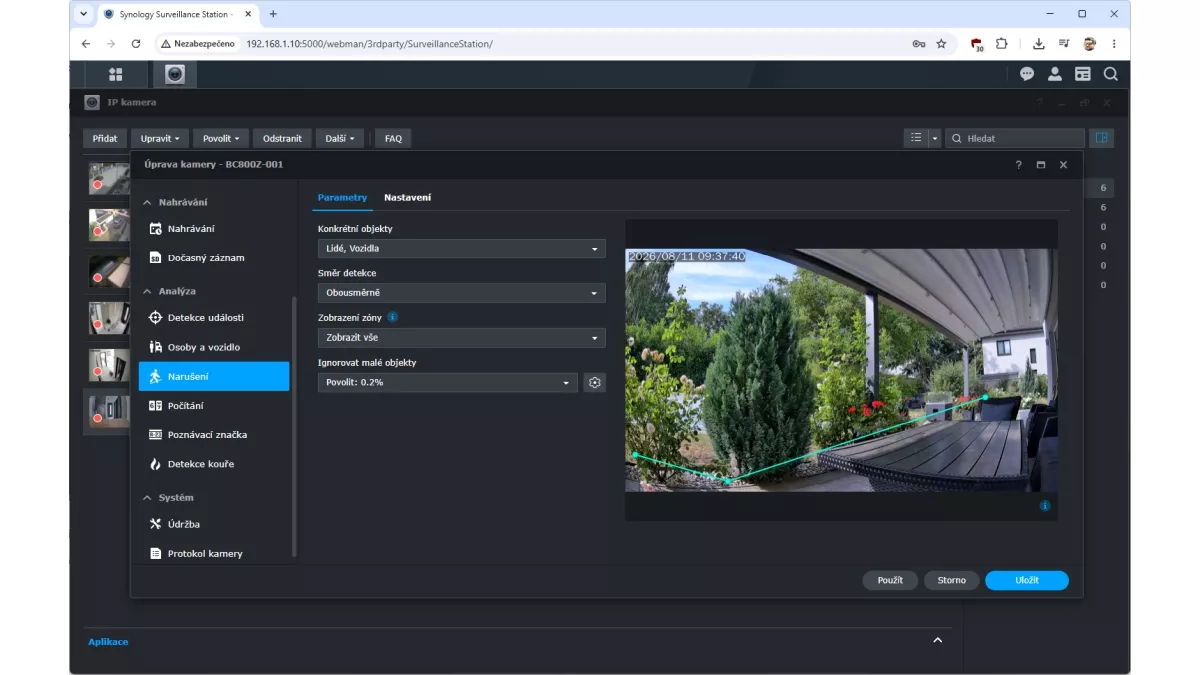Click the Aplikace link
Viewport: 1200px width, 675px height.
coord(108,641)
